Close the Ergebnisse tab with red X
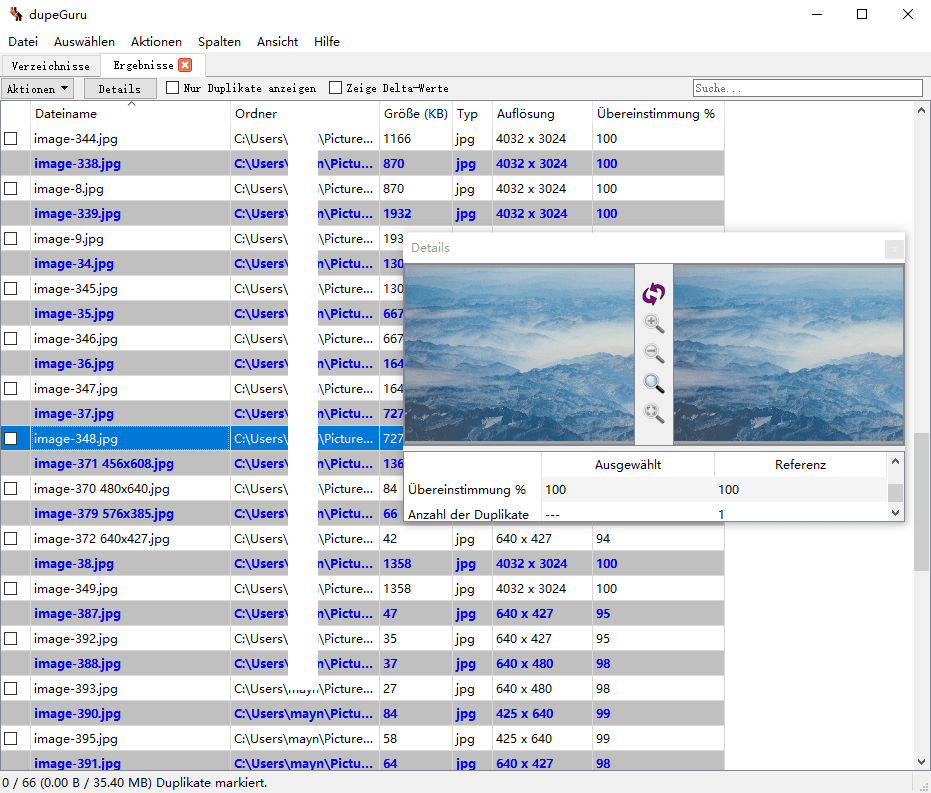This screenshot has height=793, width=931. pos(185,66)
